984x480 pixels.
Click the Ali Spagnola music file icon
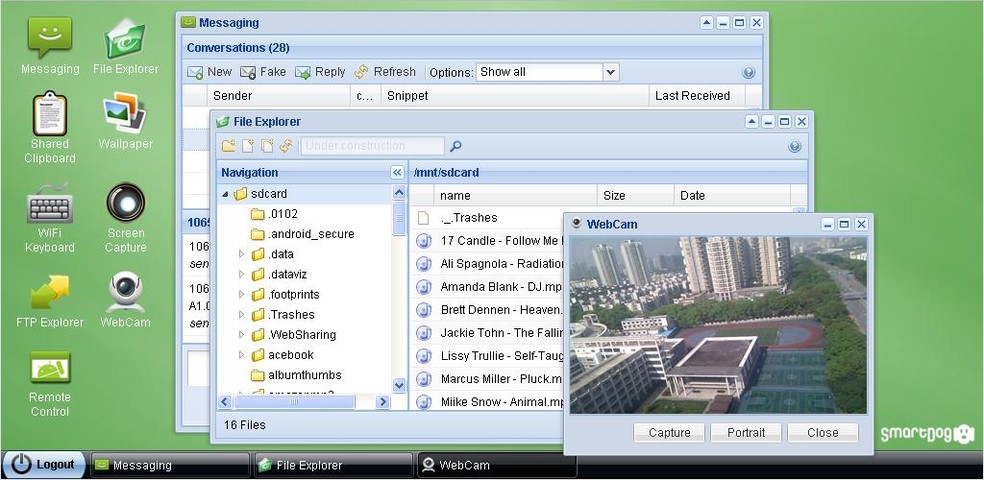pyautogui.click(x=424, y=264)
